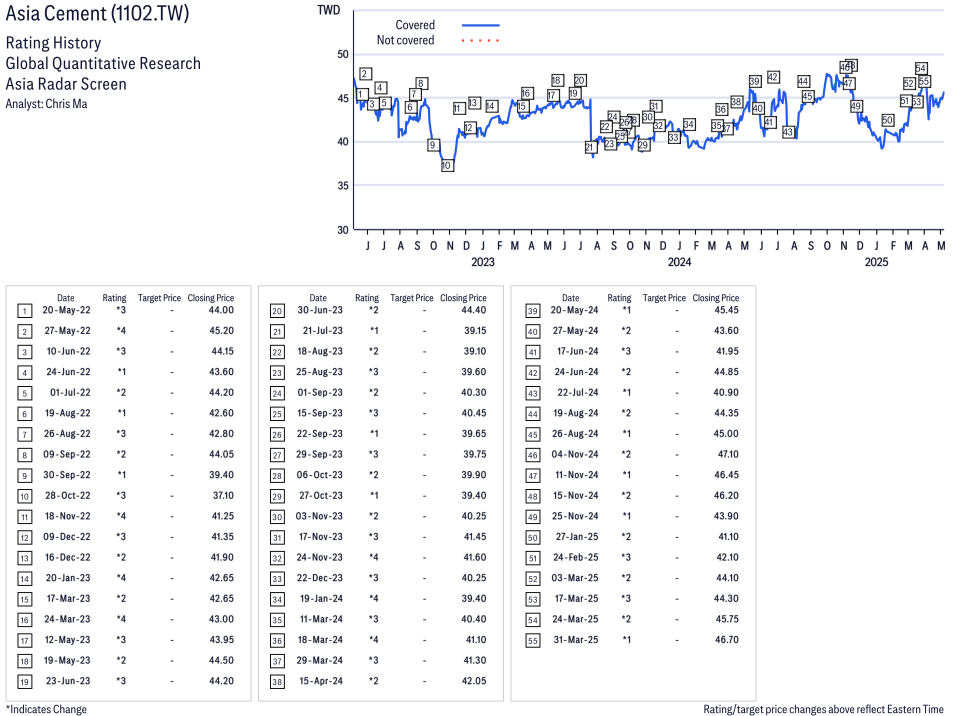955x716 pixels.
Task: Click the 2023 year label on the axis
Action: pyautogui.click(x=483, y=262)
